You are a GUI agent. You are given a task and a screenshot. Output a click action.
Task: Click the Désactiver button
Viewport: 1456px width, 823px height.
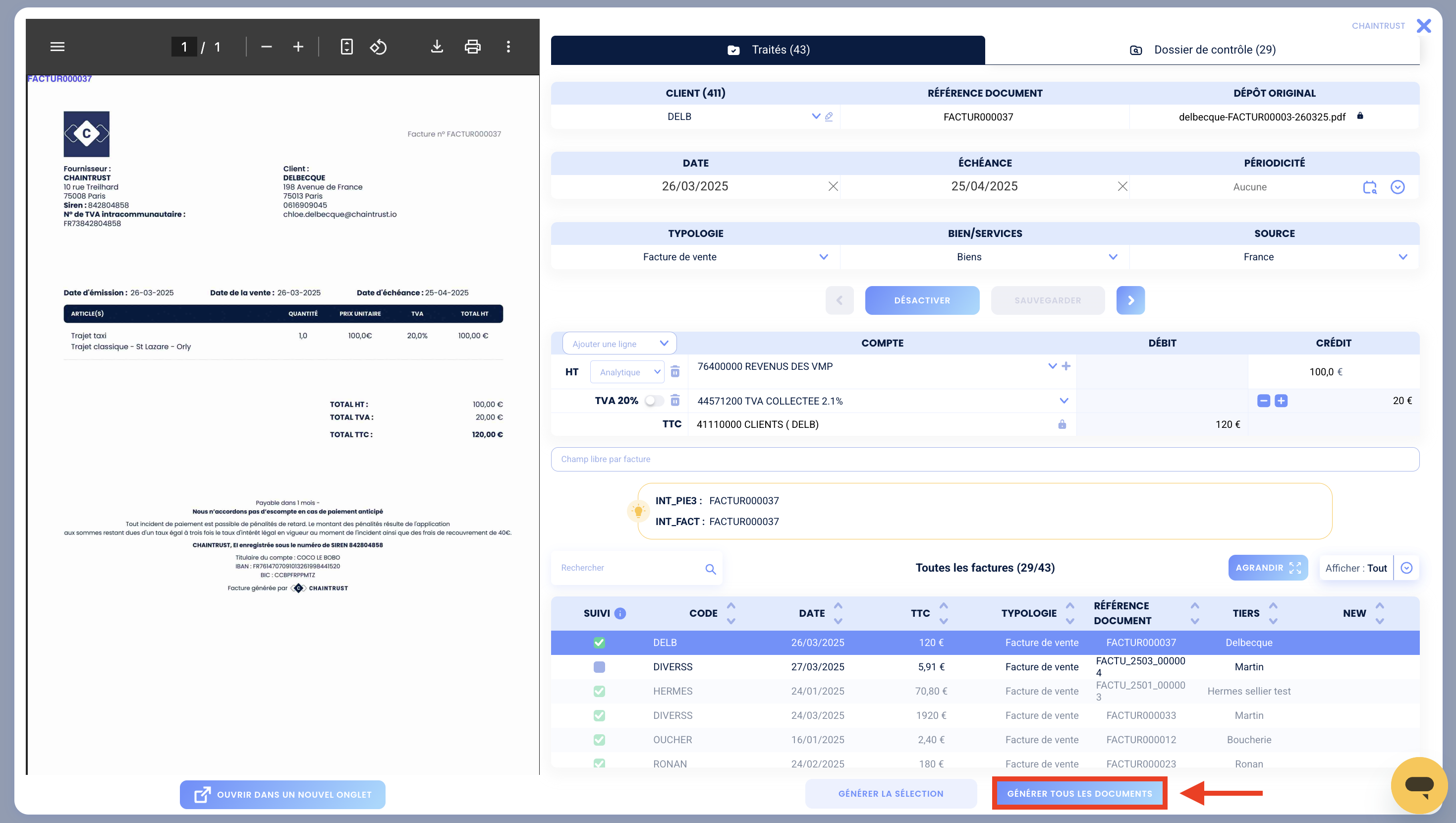[x=922, y=300]
